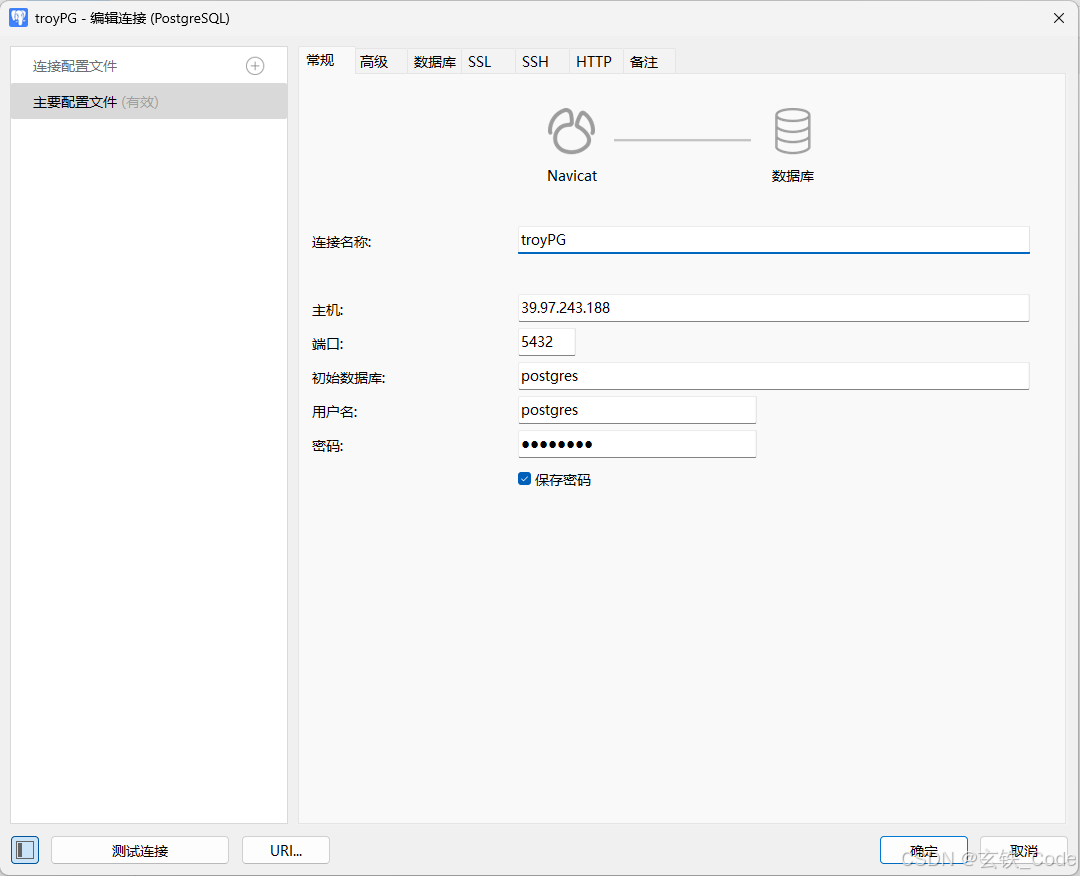Click the 主机 field with 39.97.243.188
Screen dimensions: 1080x876
tap(773, 308)
